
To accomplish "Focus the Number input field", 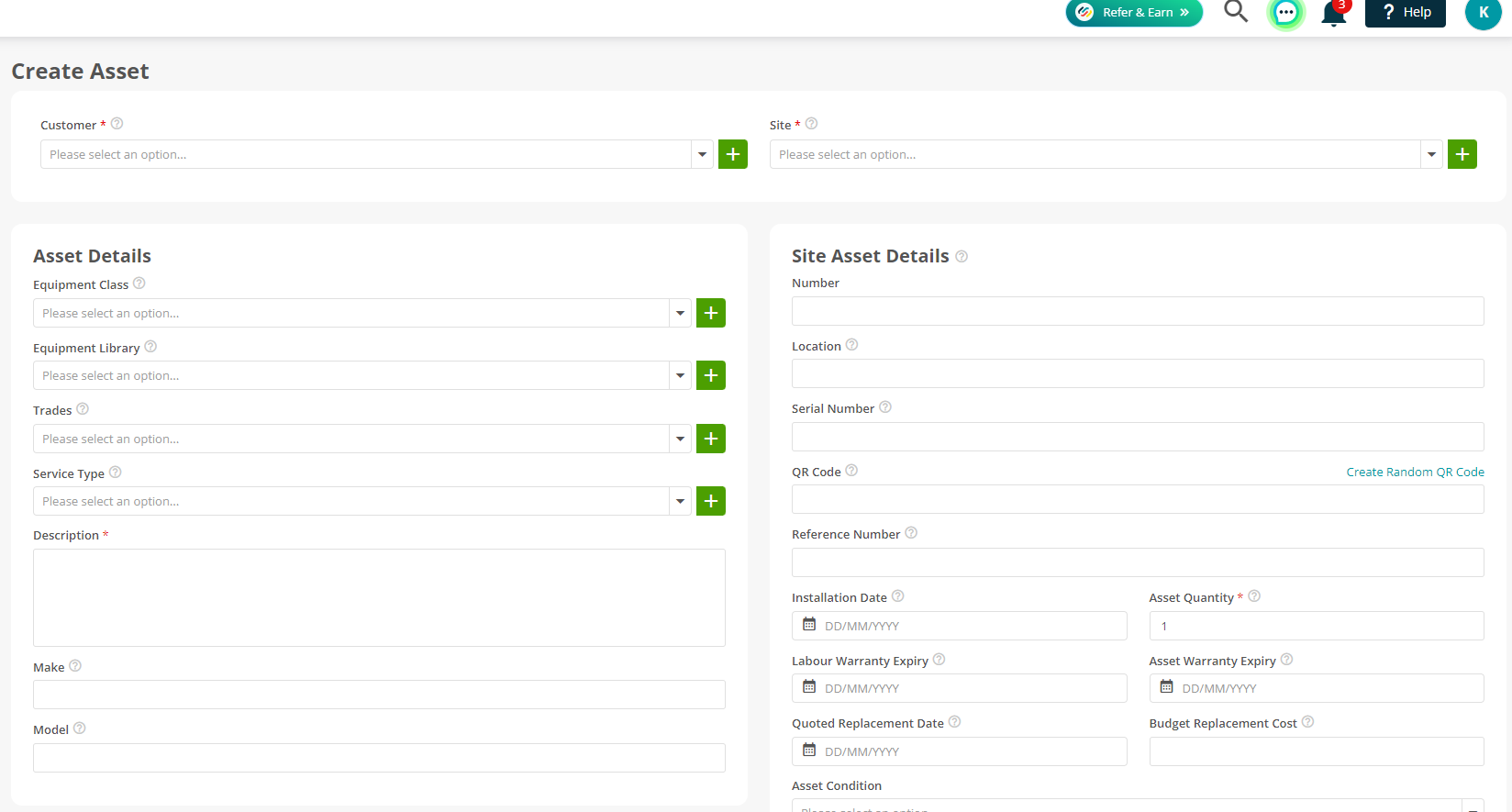I will click(1138, 311).
